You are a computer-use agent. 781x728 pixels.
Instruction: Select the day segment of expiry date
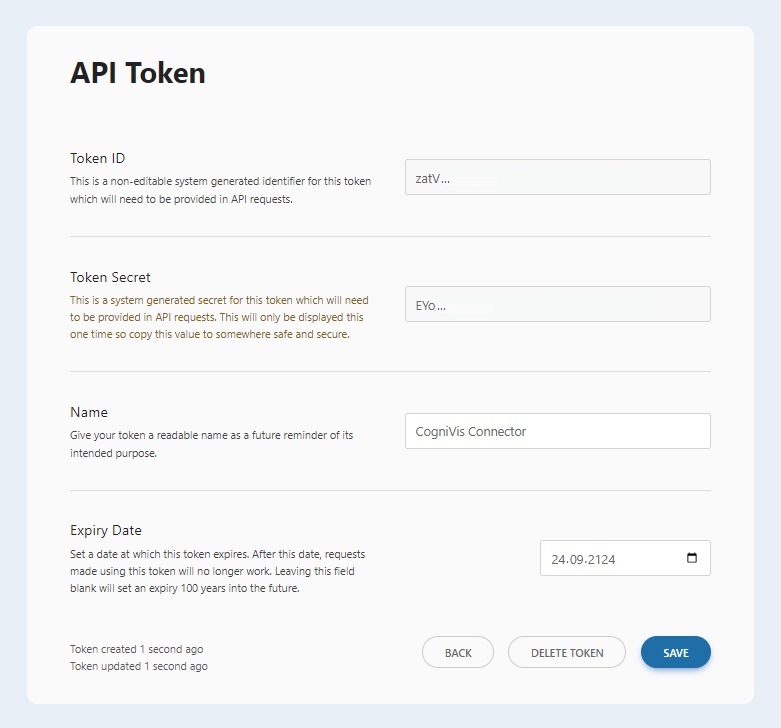pos(559,559)
